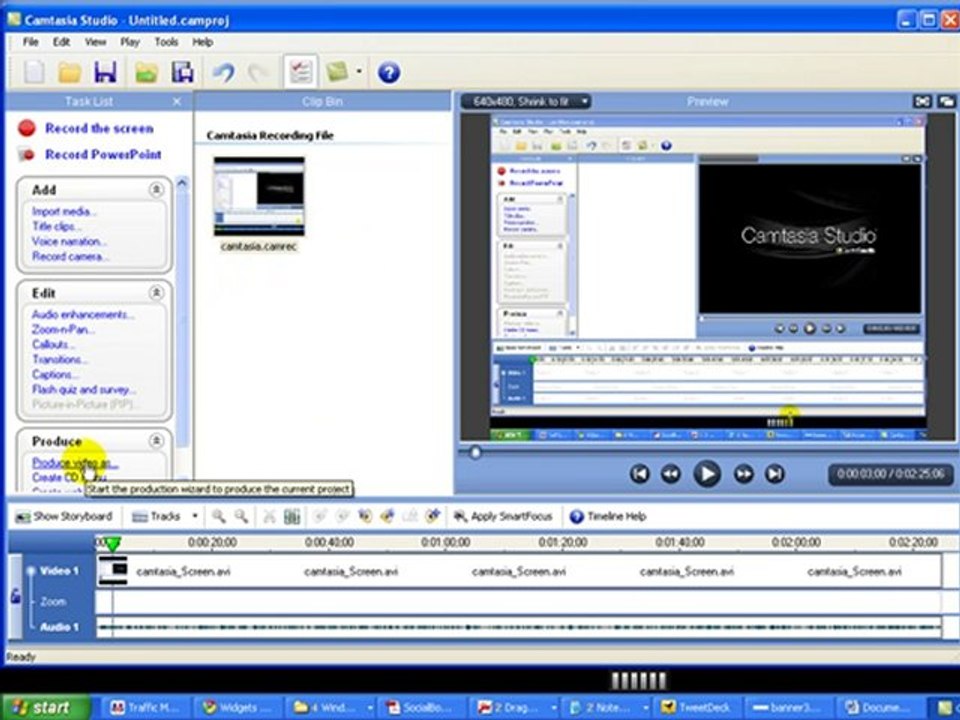Zoom in on the timeline

[x=219, y=516]
